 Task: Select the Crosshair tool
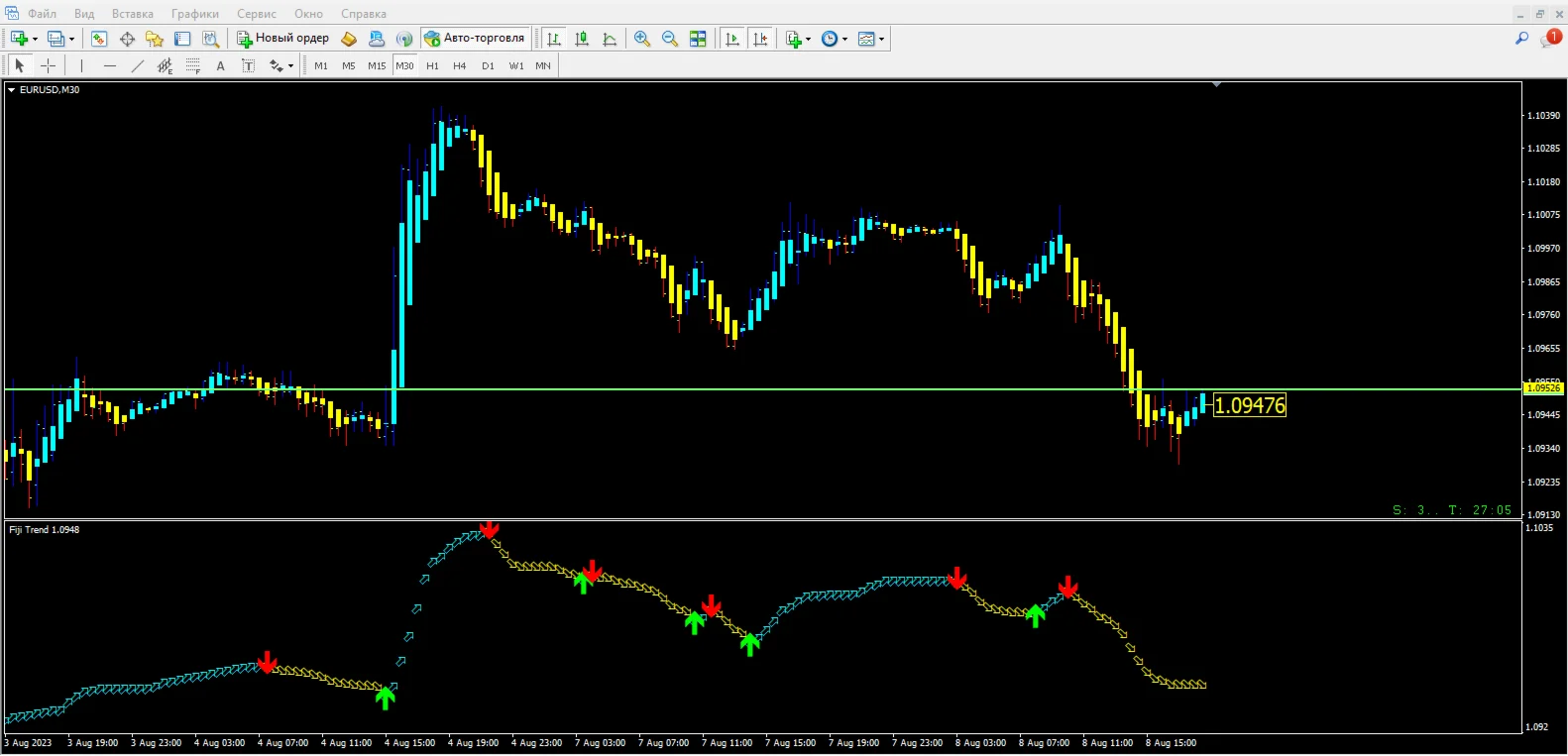point(48,65)
